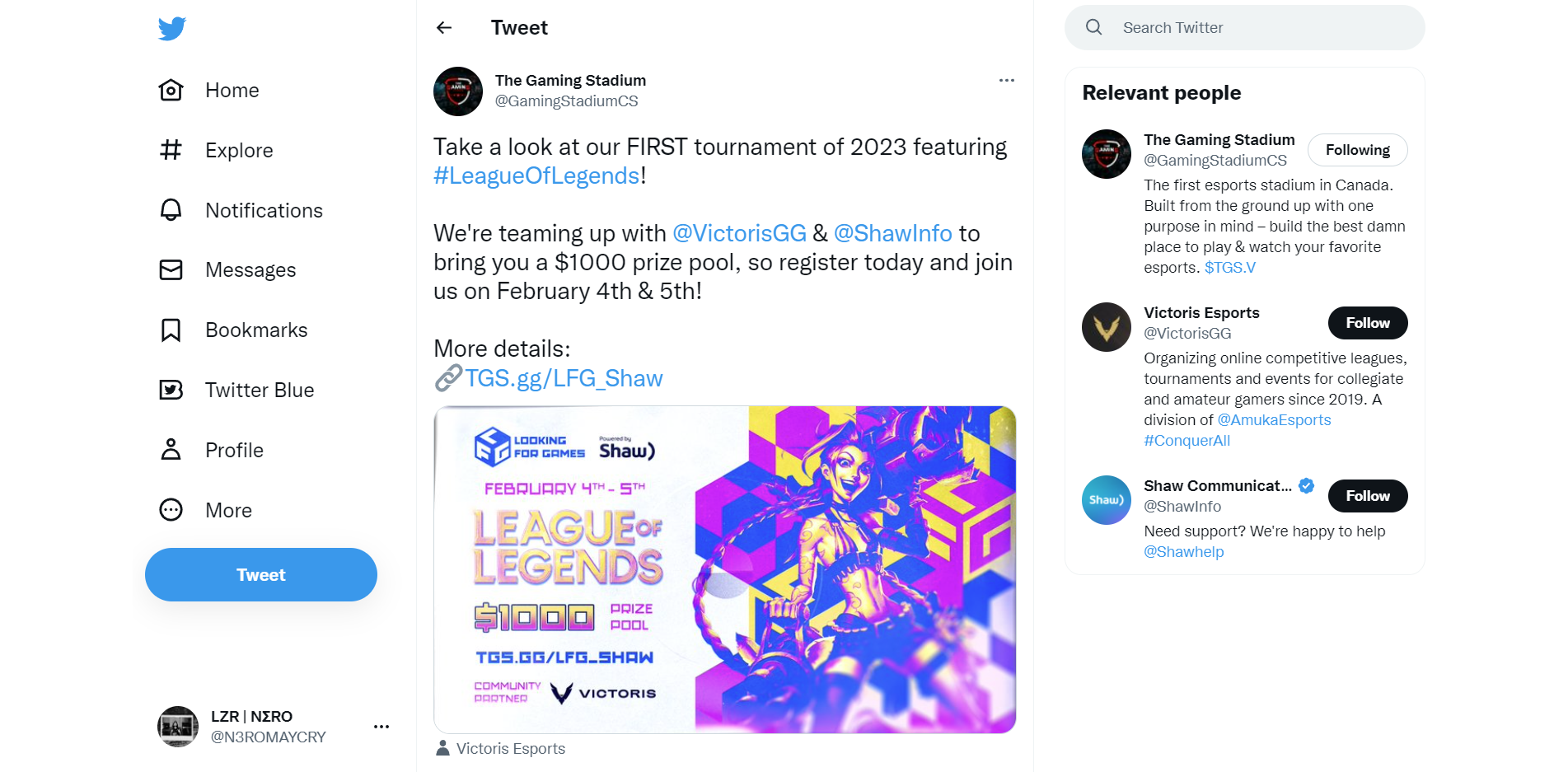The height and width of the screenshot is (772, 1568).
Task: Open account menu dots beside LZR | NΣRO
Action: point(381,727)
